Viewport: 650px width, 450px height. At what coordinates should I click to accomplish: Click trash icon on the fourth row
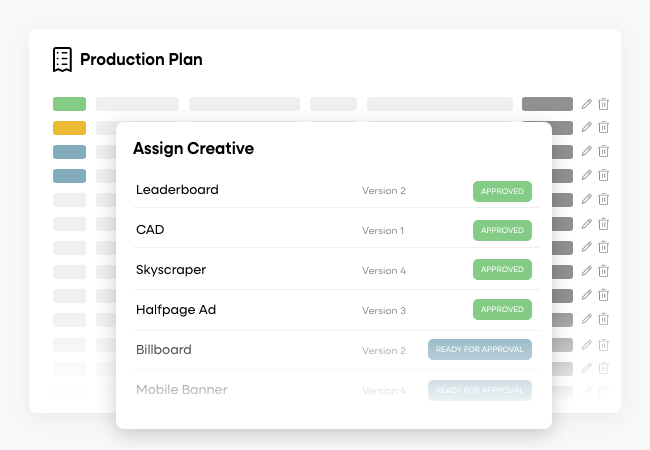[x=604, y=176]
